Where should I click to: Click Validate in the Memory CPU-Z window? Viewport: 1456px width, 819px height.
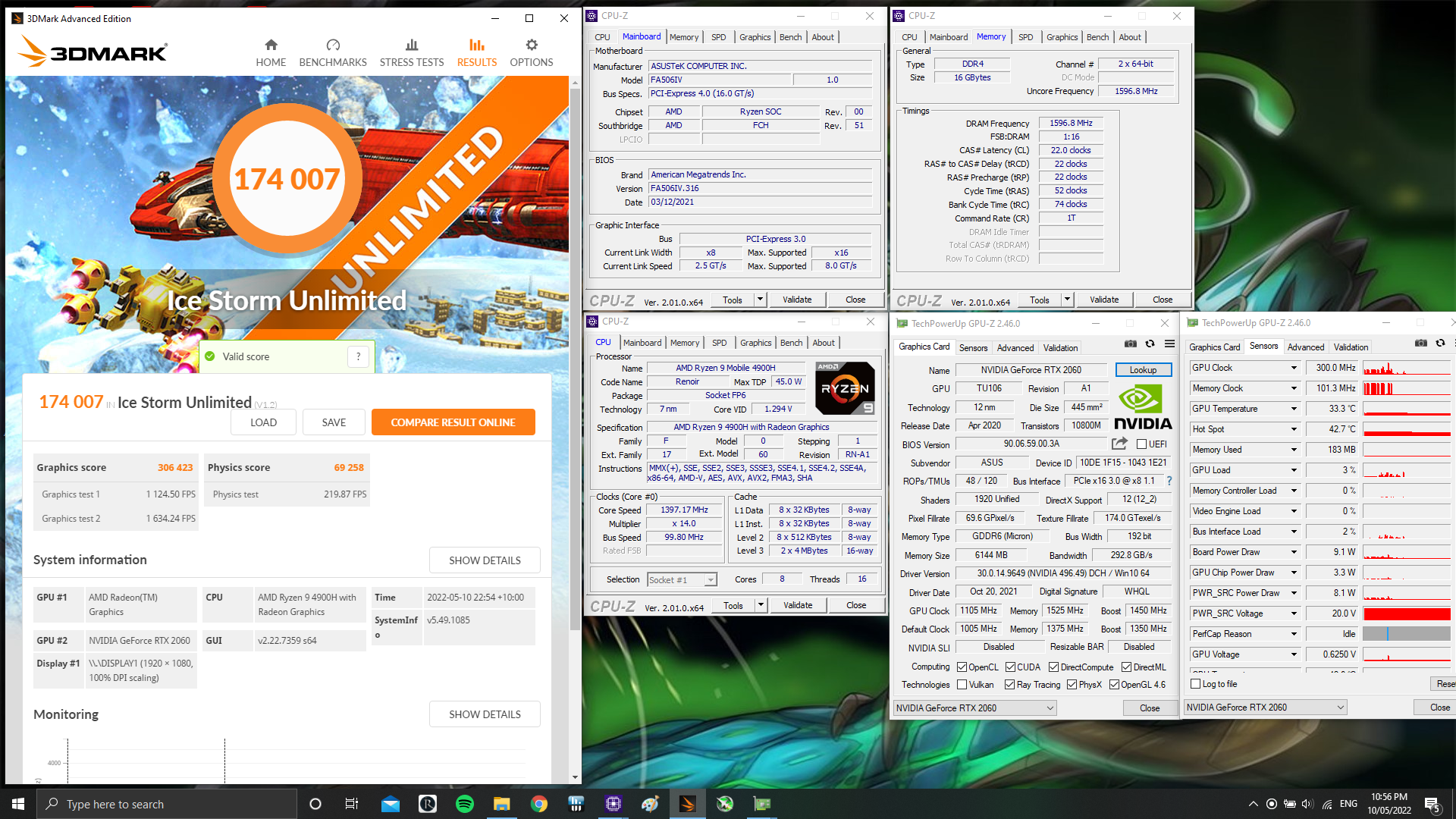[1104, 300]
